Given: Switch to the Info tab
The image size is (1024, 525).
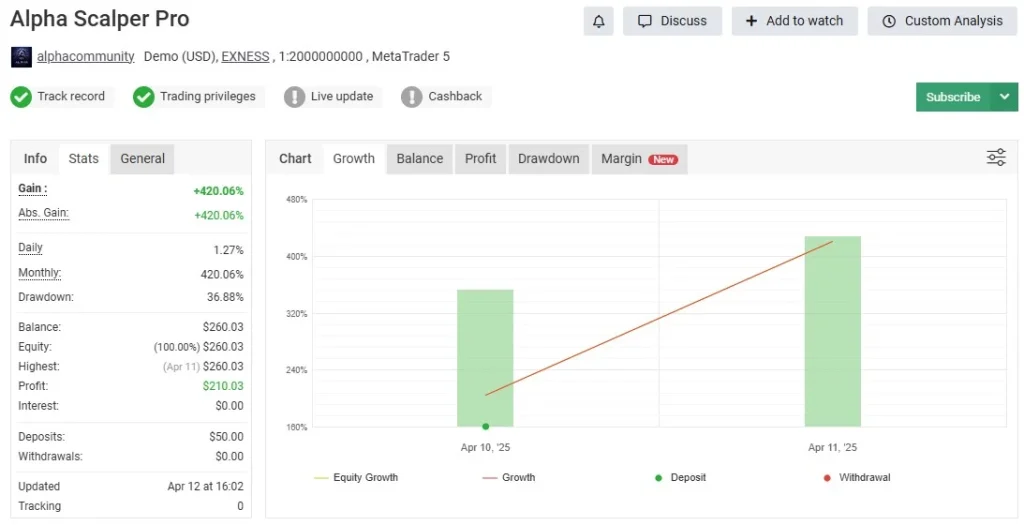Looking at the screenshot, I should pos(35,159).
